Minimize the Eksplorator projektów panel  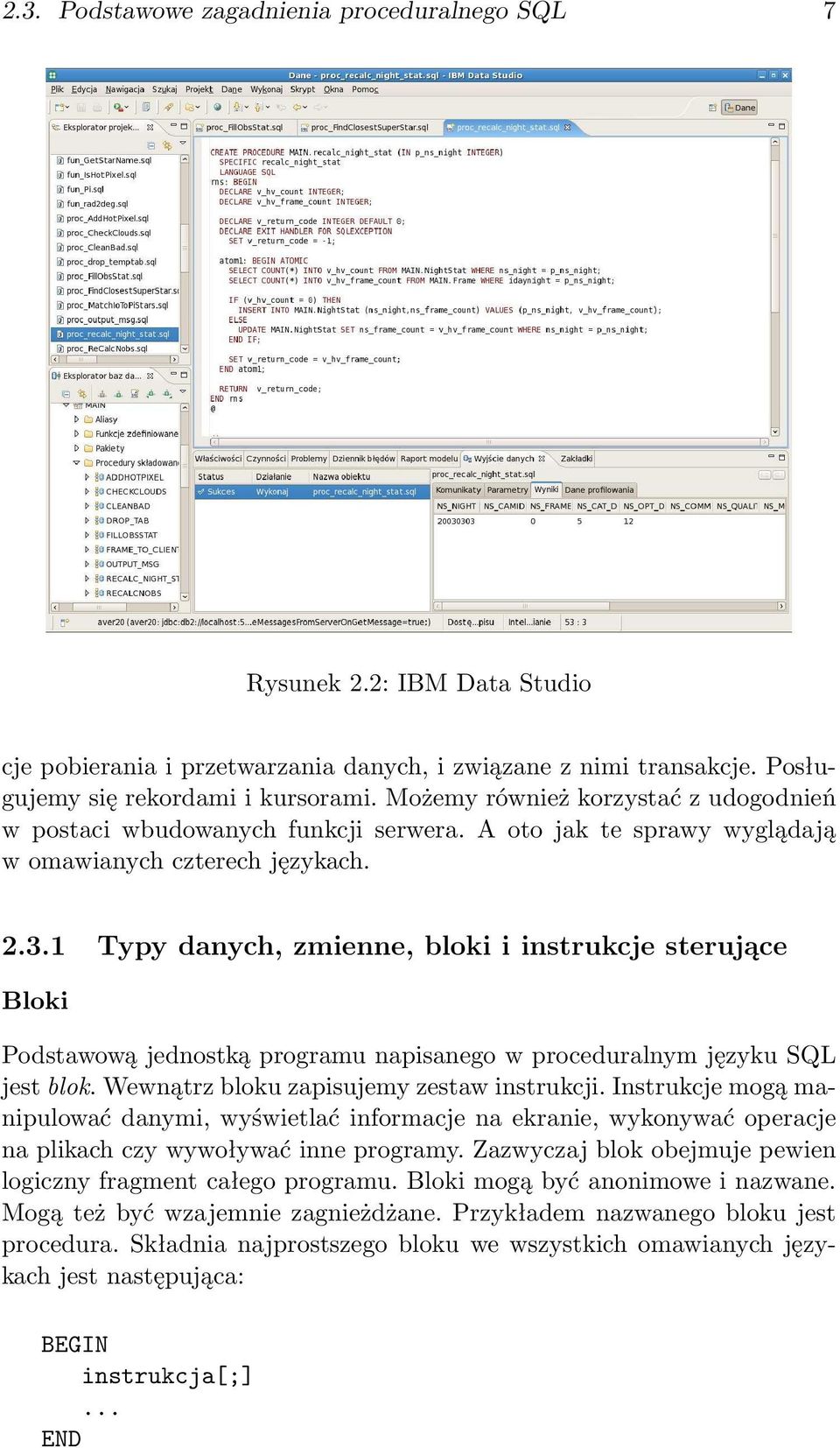coord(173,127)
